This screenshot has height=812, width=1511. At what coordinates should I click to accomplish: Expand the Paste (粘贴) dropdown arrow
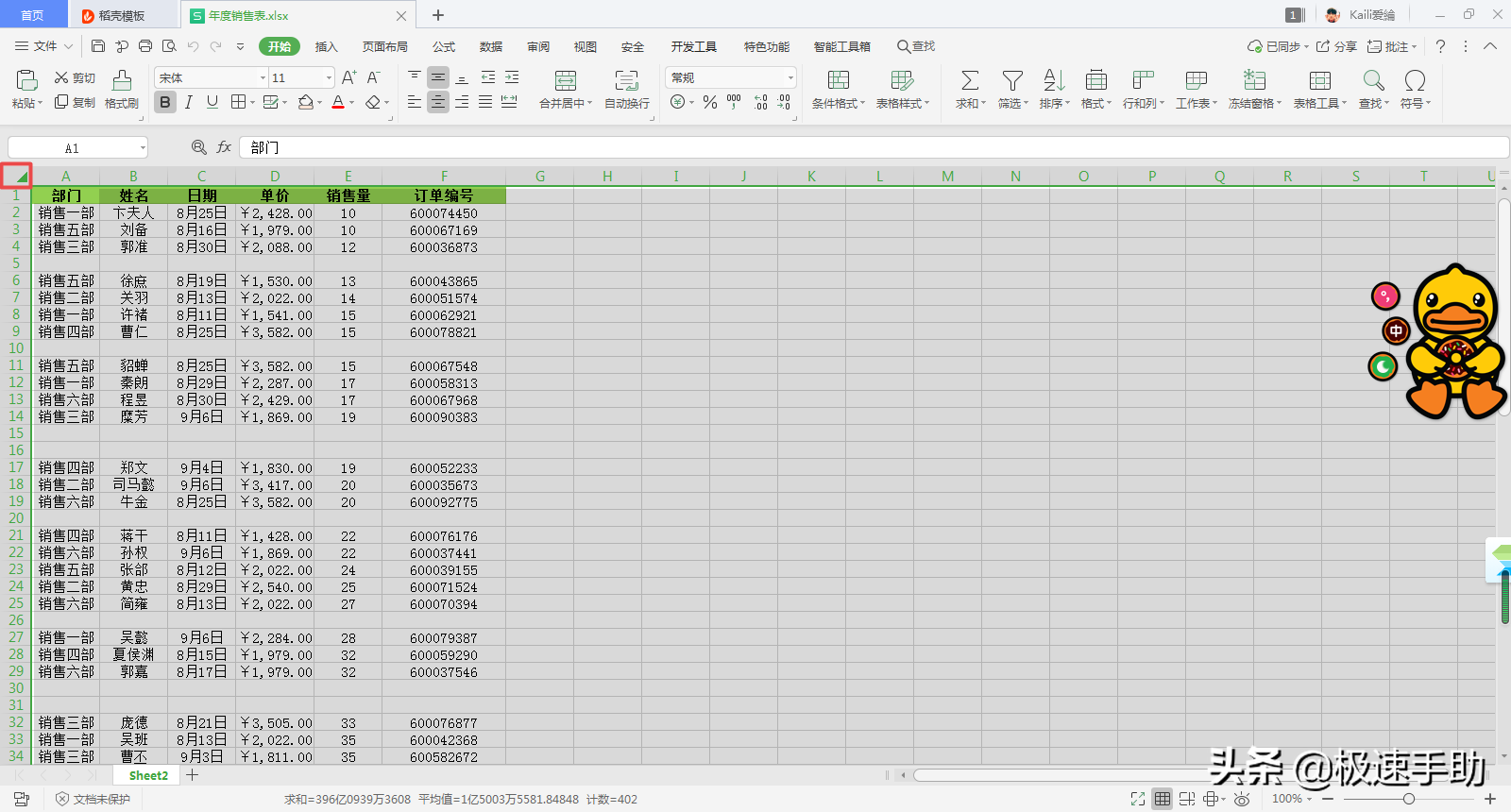pos(40,104)
